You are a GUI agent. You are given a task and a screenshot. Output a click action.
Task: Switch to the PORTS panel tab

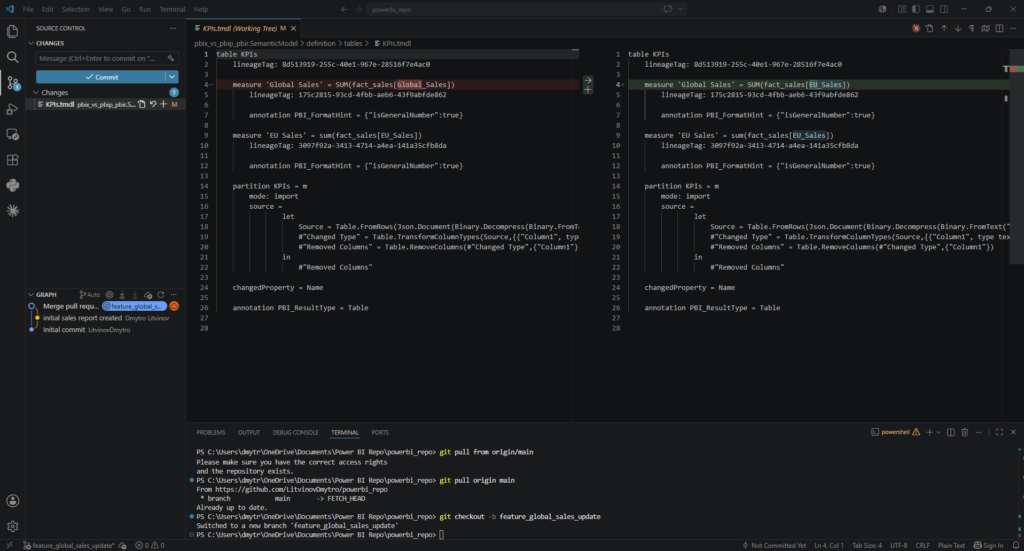coord(379,432)
